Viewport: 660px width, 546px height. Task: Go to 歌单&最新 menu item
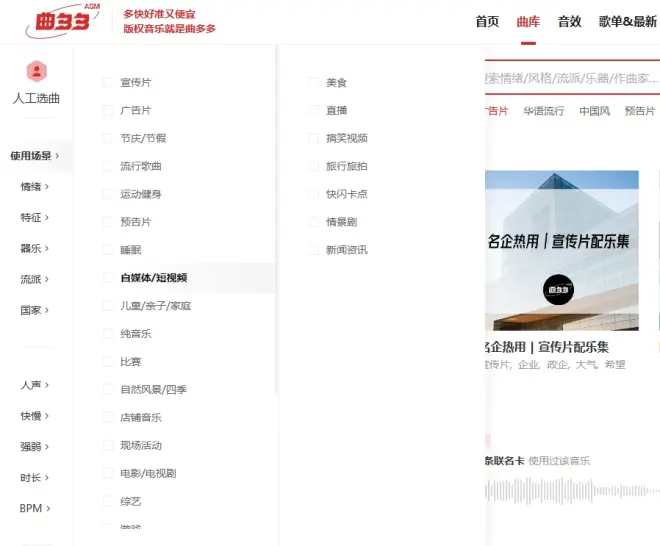[x=627, y=22]
